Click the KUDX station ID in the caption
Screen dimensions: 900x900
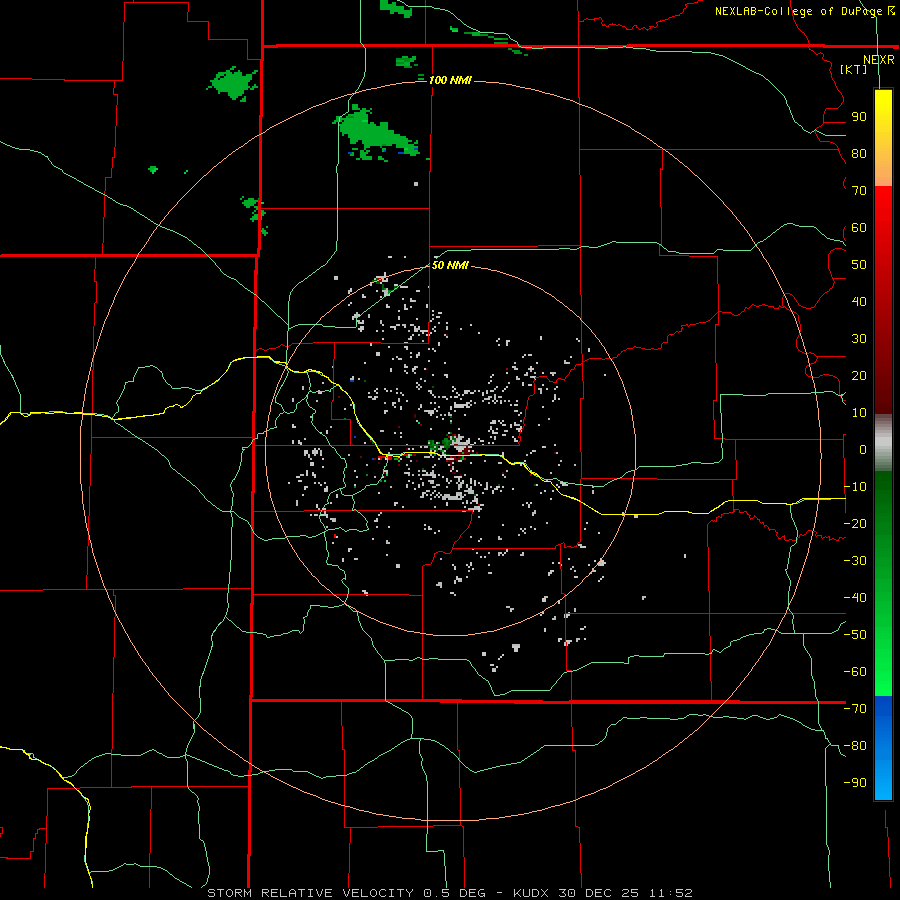(531, 893)
